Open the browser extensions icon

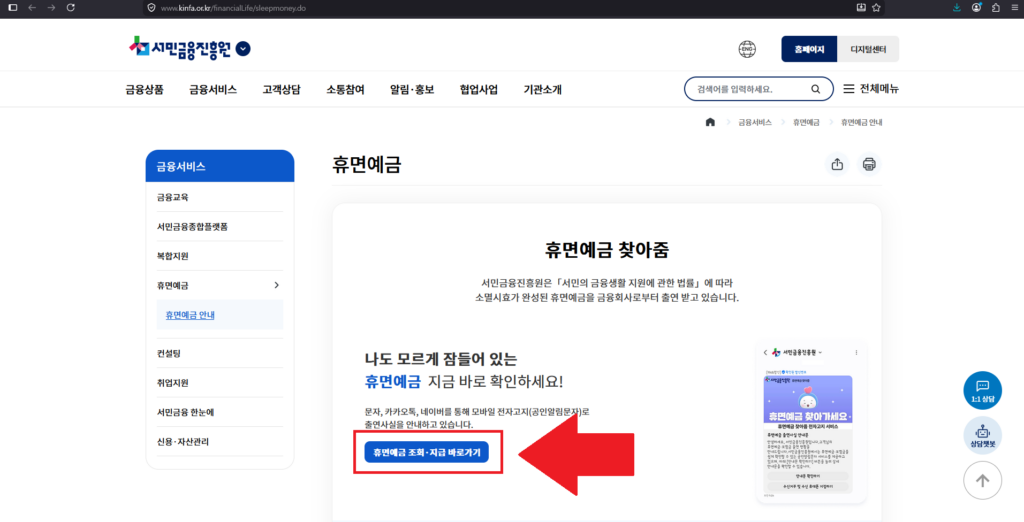995,7
